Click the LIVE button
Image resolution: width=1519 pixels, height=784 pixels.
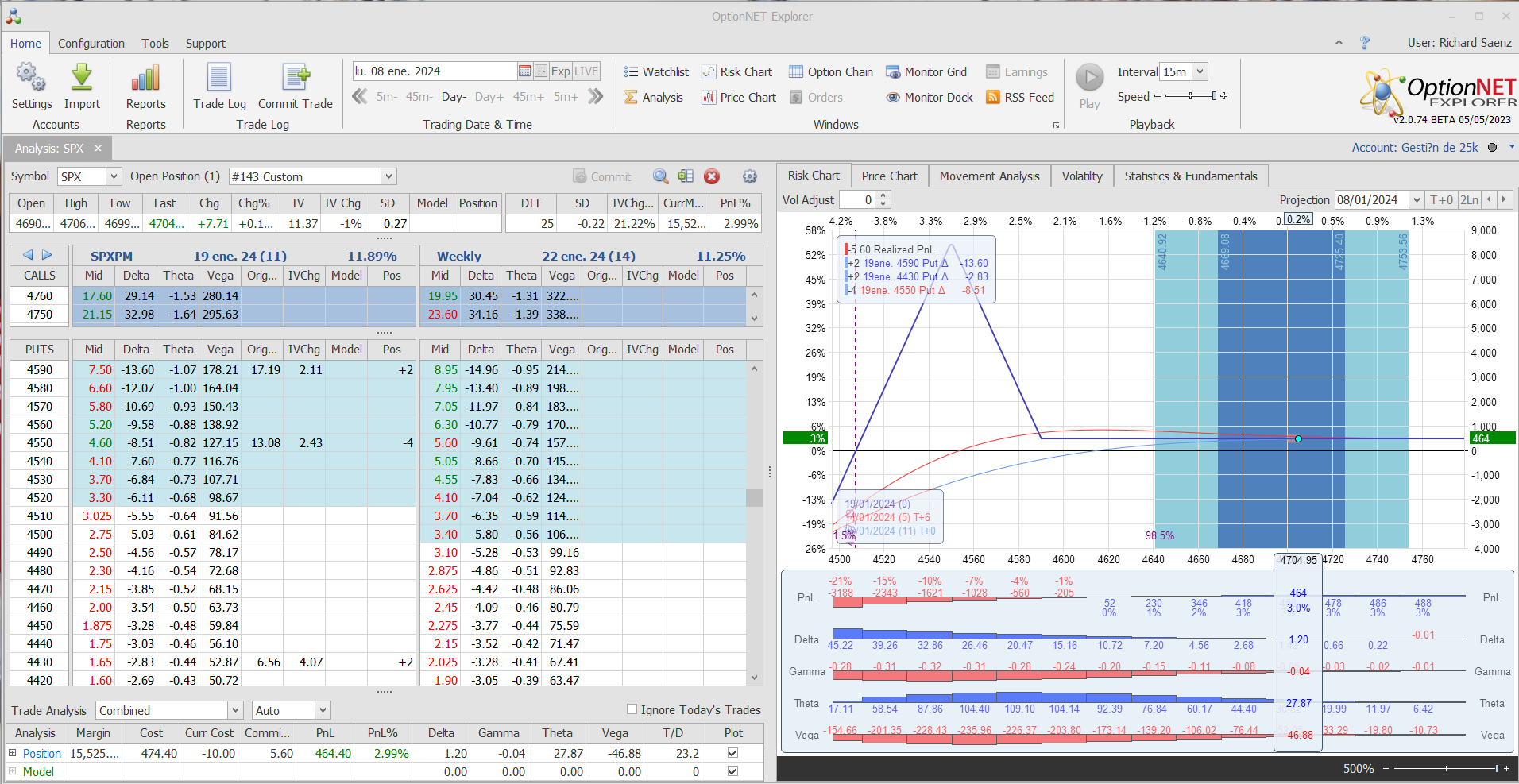coord(586,71)
